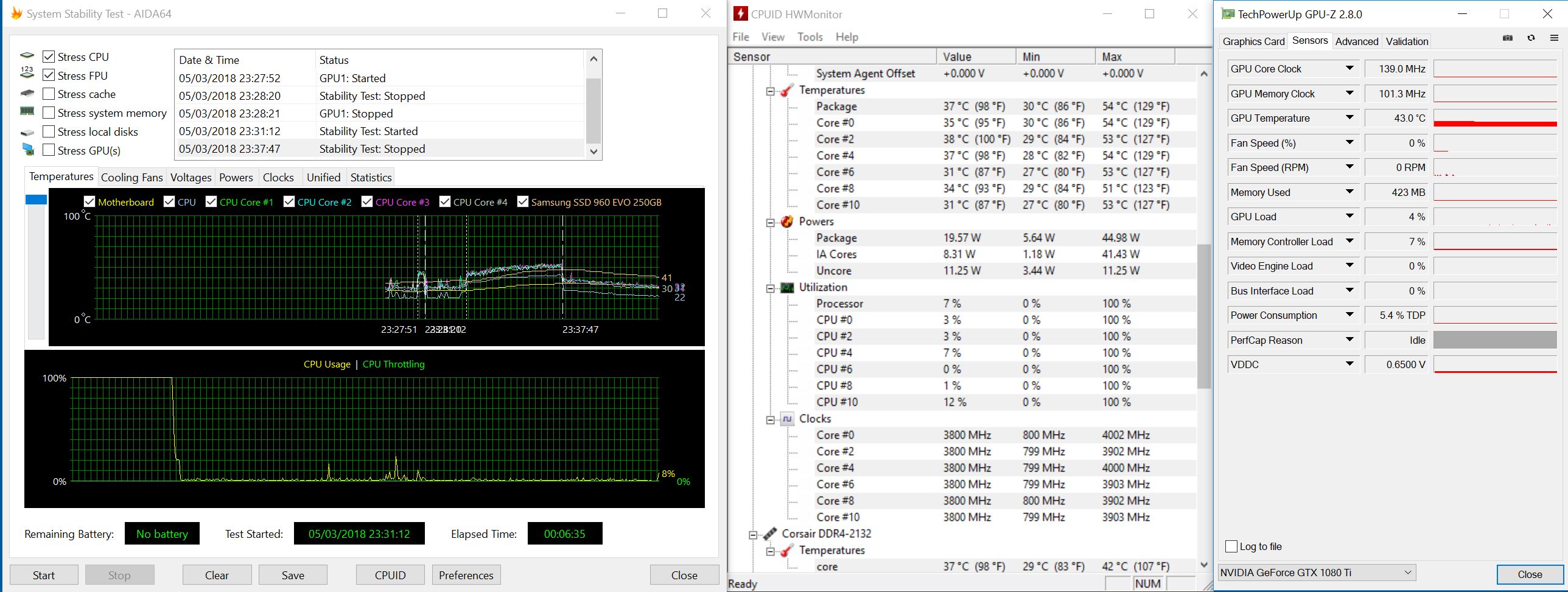Open the CPUID button in AIDA64
This screenshot has width=1568, height=592.
[x=390, y=575]
